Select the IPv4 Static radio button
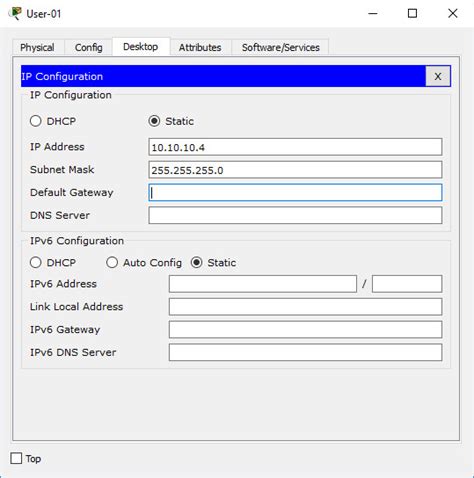The height and width of the screenshot is (478, 474). [154, 121]
